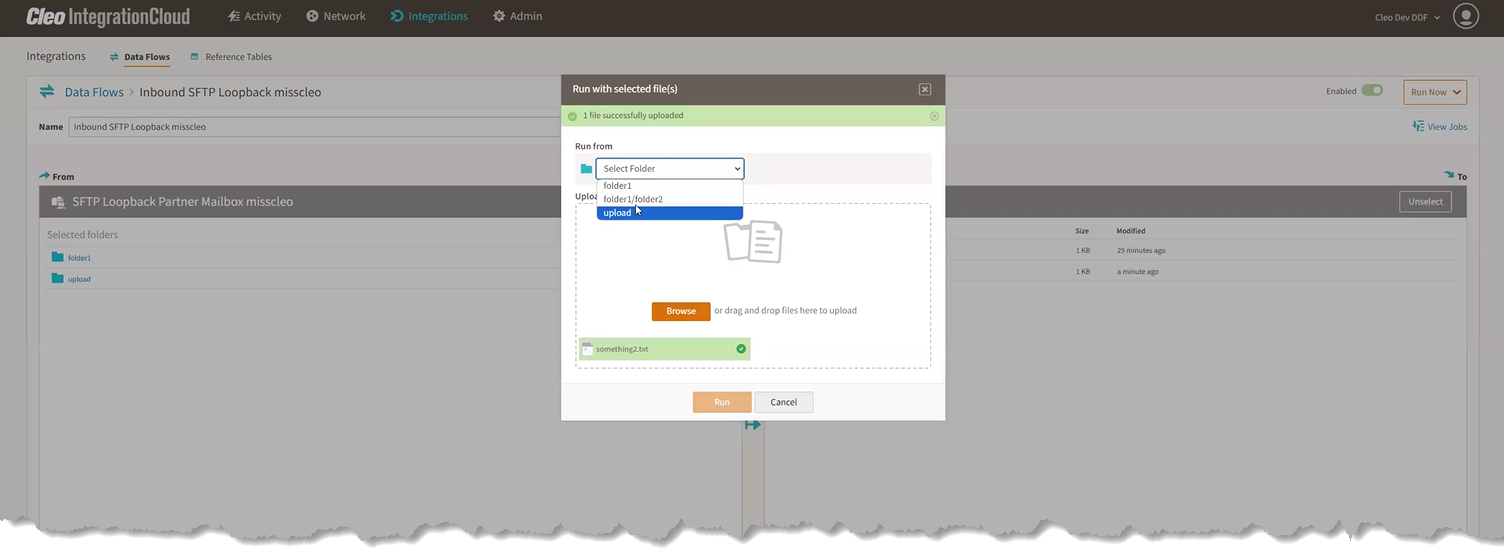
Task: Click the Unselect button
Action: point(1425,201)
